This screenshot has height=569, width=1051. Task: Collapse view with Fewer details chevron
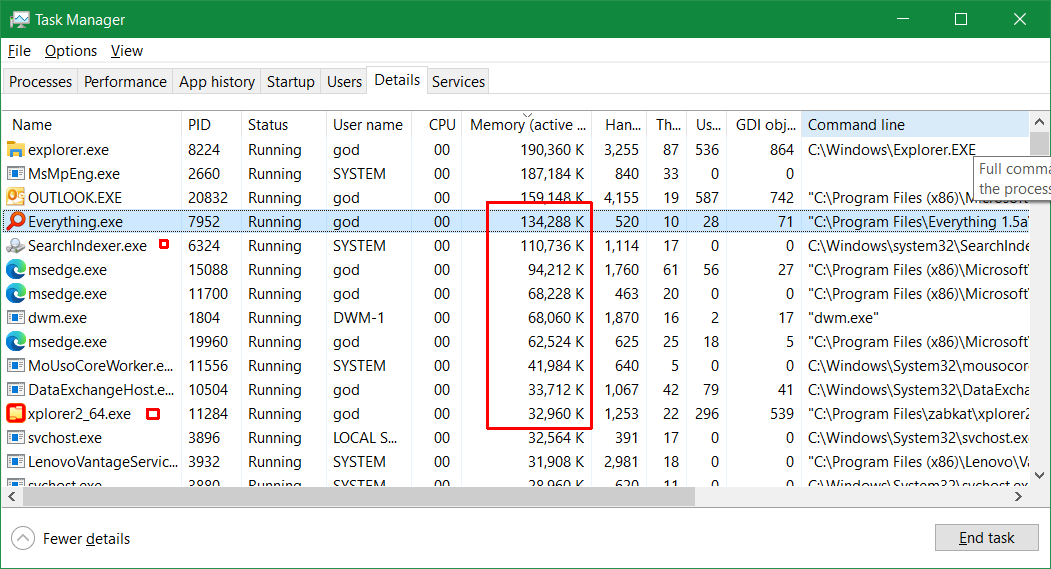[23, 538]
